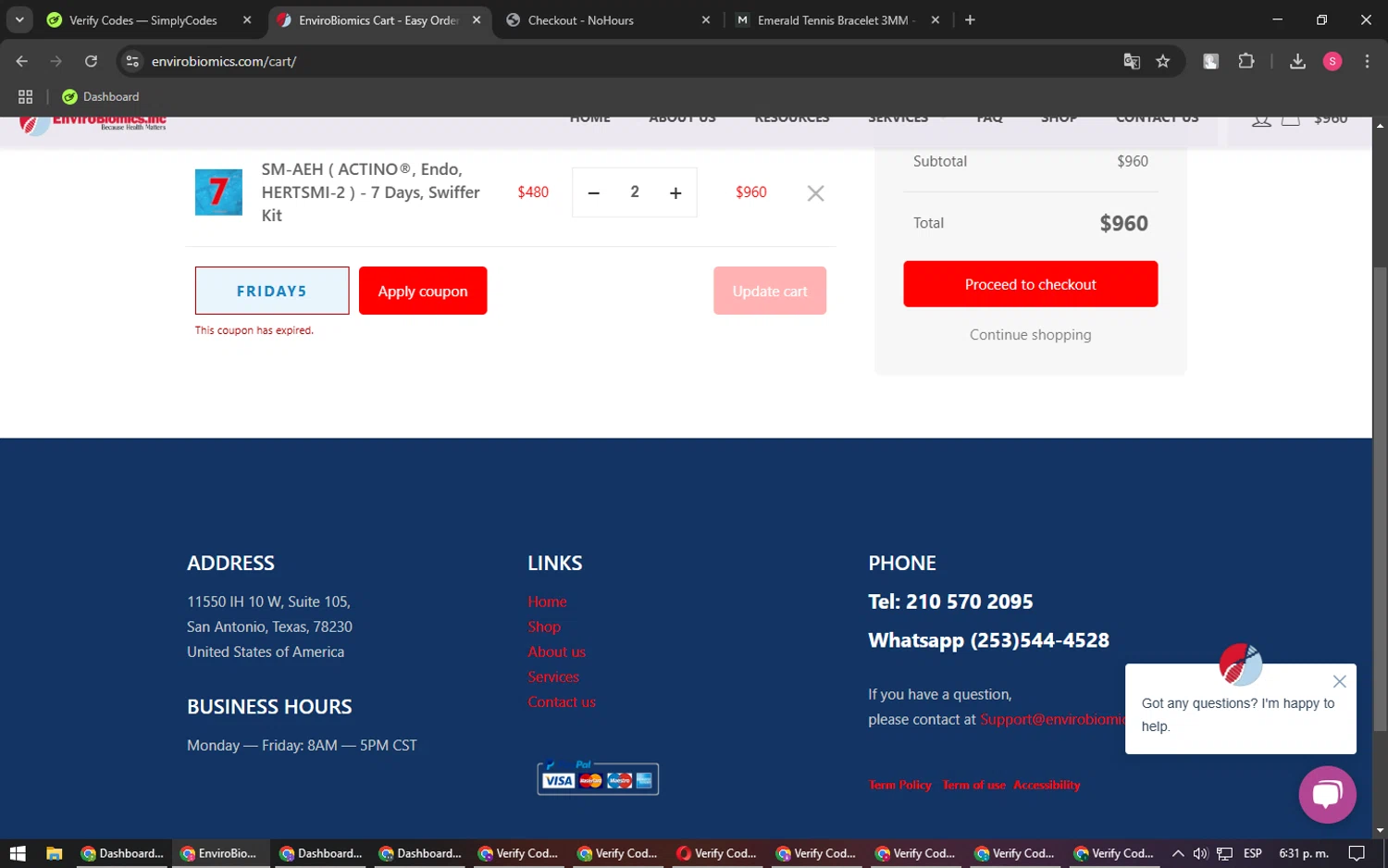Image resolution: width=1388 pixels, height=868 pixels.
Task: Expand the tab search dropdown
Action: coord(19,19)
